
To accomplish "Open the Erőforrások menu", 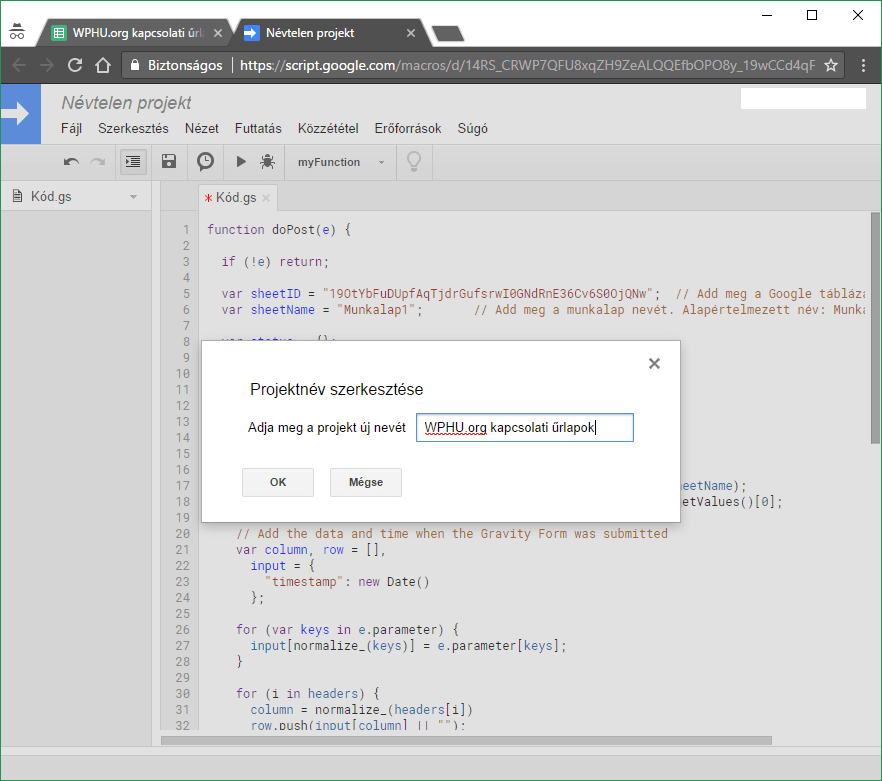I will [x=407, y=129].
